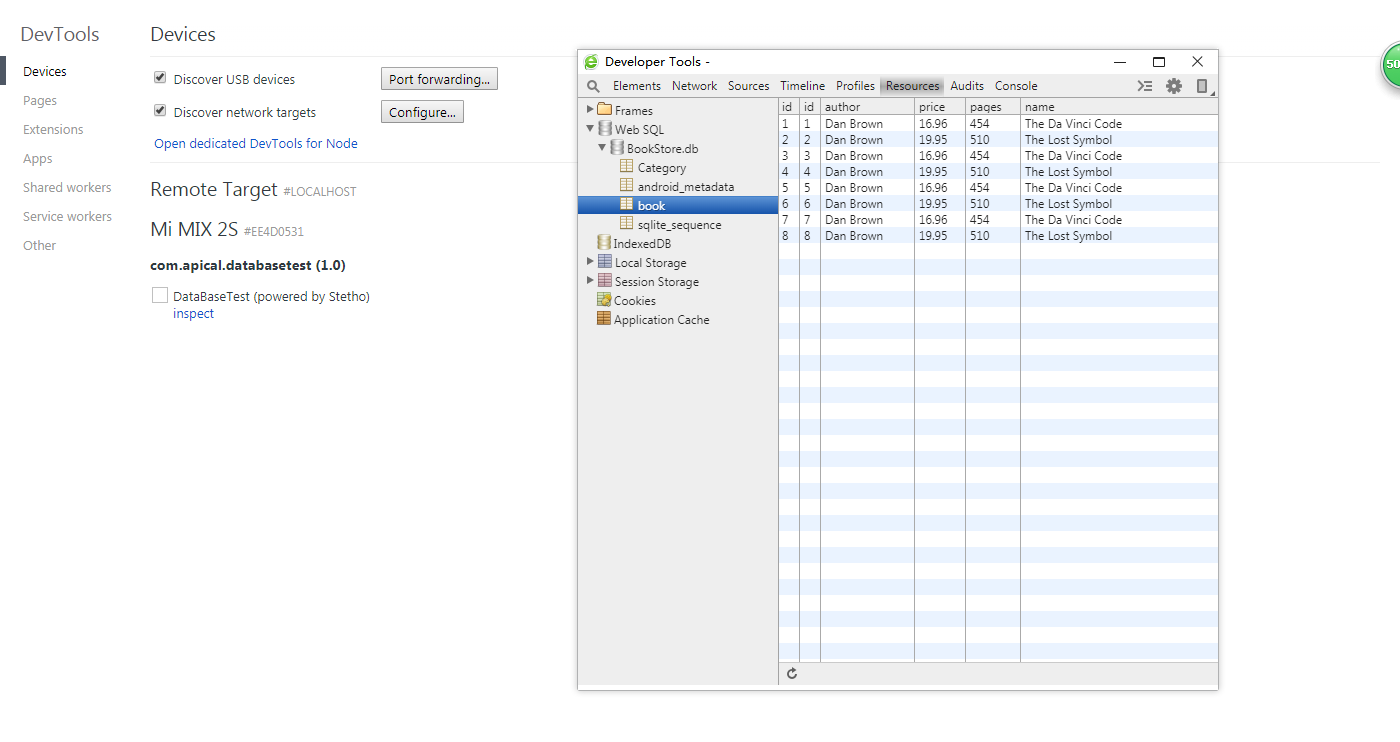
Task: Click the Category table icon
Action: pyautogui.click(x=627, y=167)
